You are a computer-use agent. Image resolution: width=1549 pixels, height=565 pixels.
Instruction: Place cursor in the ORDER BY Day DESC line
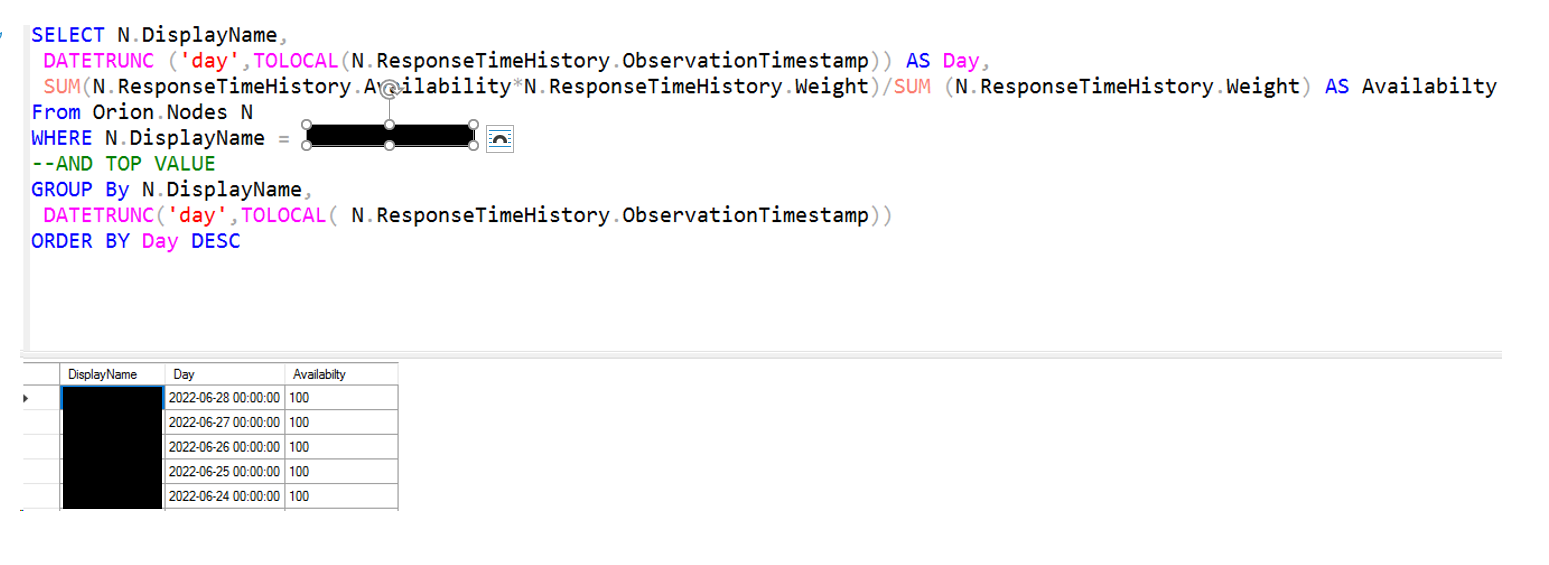click(x=136, y=241)
